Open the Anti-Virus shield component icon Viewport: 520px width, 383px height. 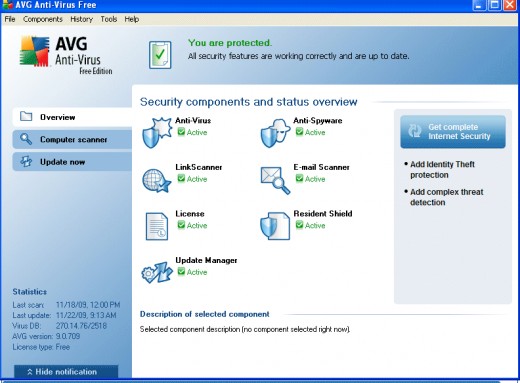pos(157,132)
